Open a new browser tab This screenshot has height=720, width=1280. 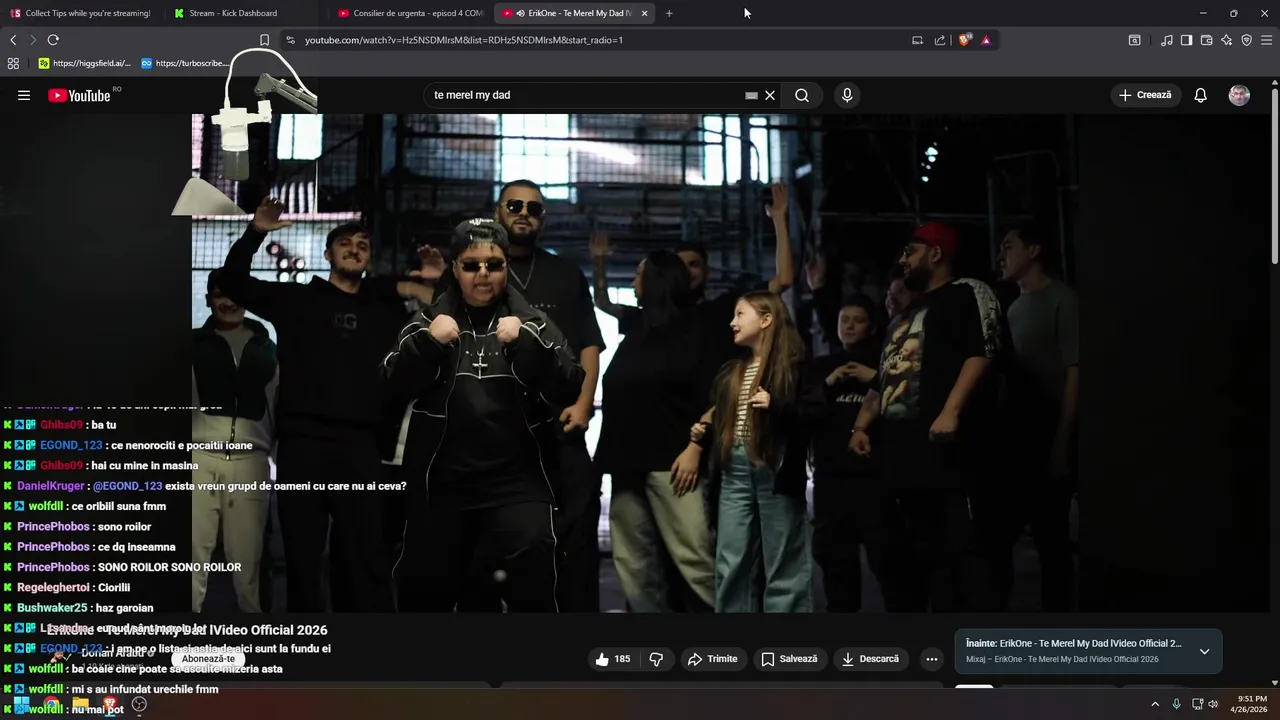pos(669,13)
